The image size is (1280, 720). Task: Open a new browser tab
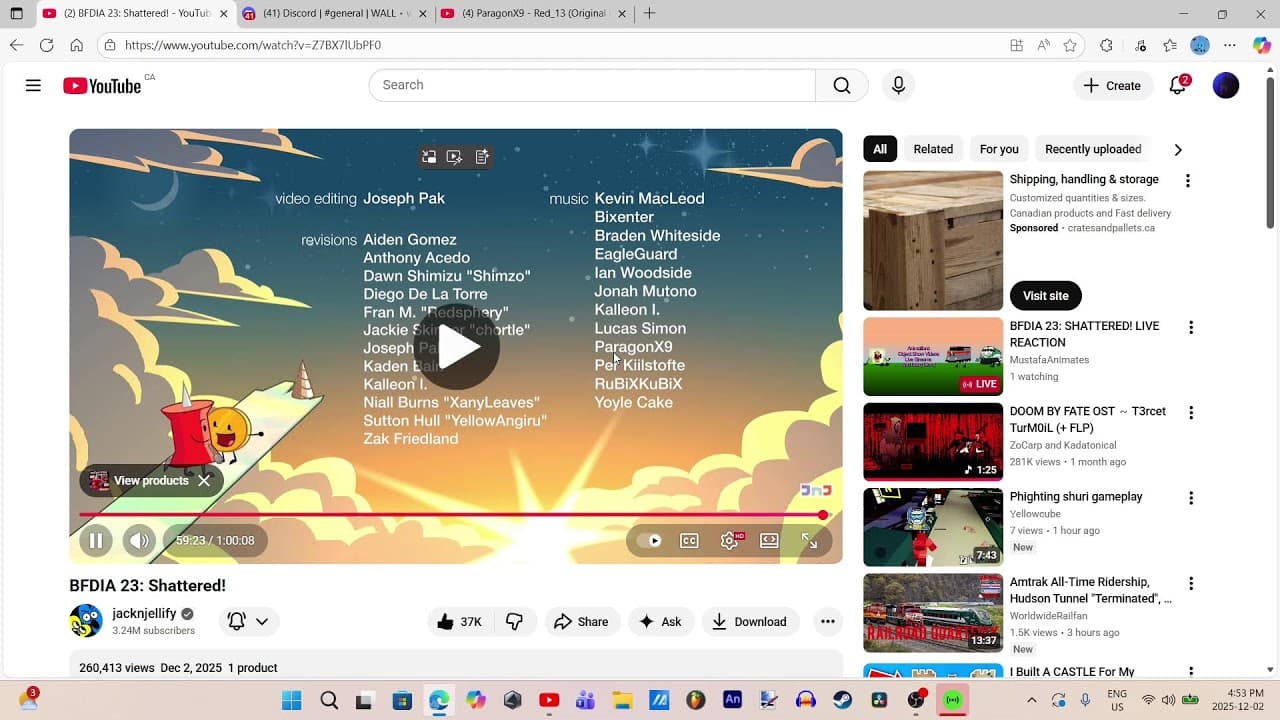point(649,14)
